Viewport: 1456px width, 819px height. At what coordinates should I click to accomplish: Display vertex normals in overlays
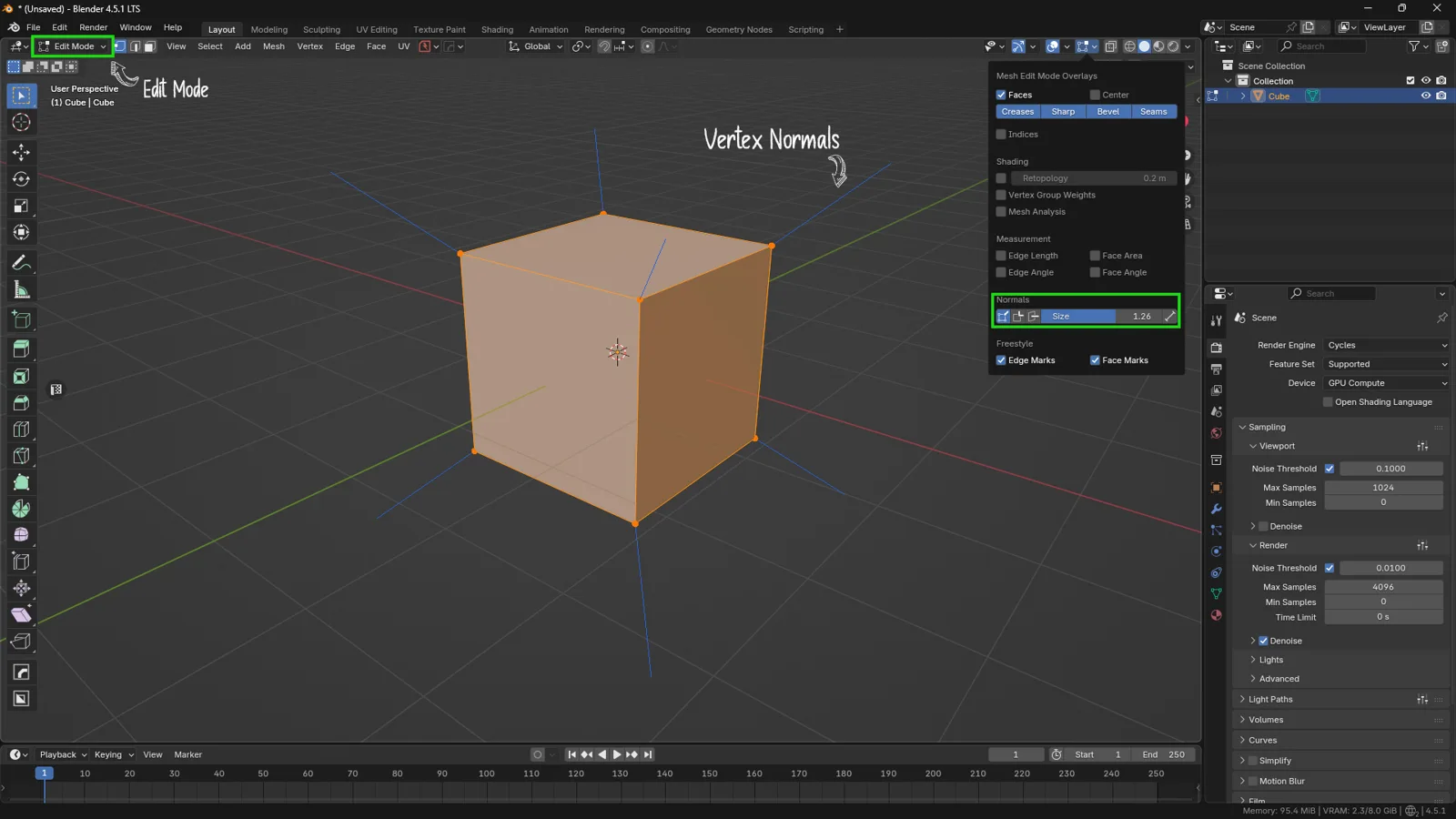(x=1003, y=317)
